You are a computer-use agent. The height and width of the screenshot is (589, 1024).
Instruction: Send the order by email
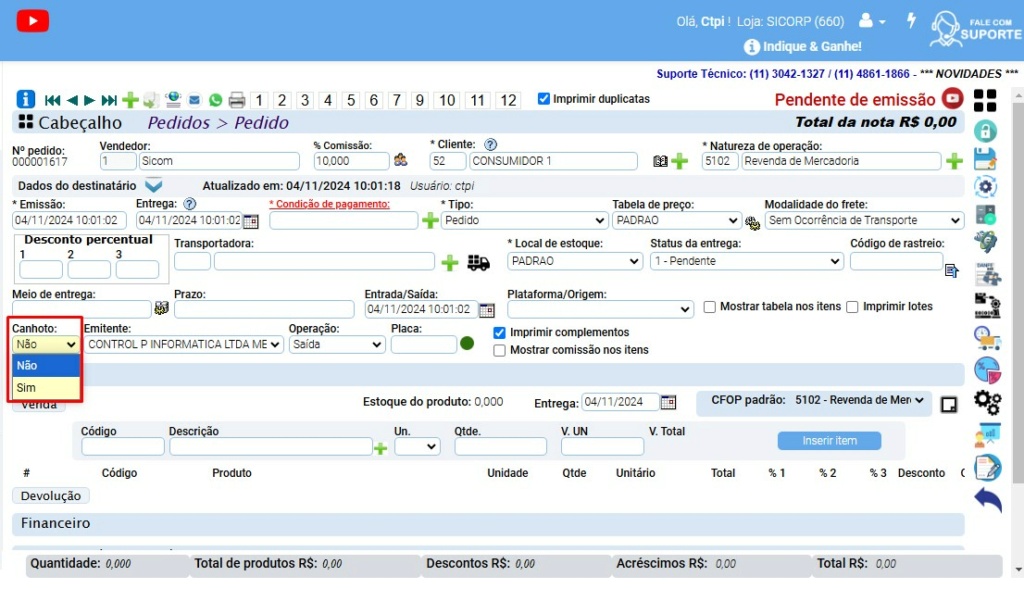click(x=195, y=100)
